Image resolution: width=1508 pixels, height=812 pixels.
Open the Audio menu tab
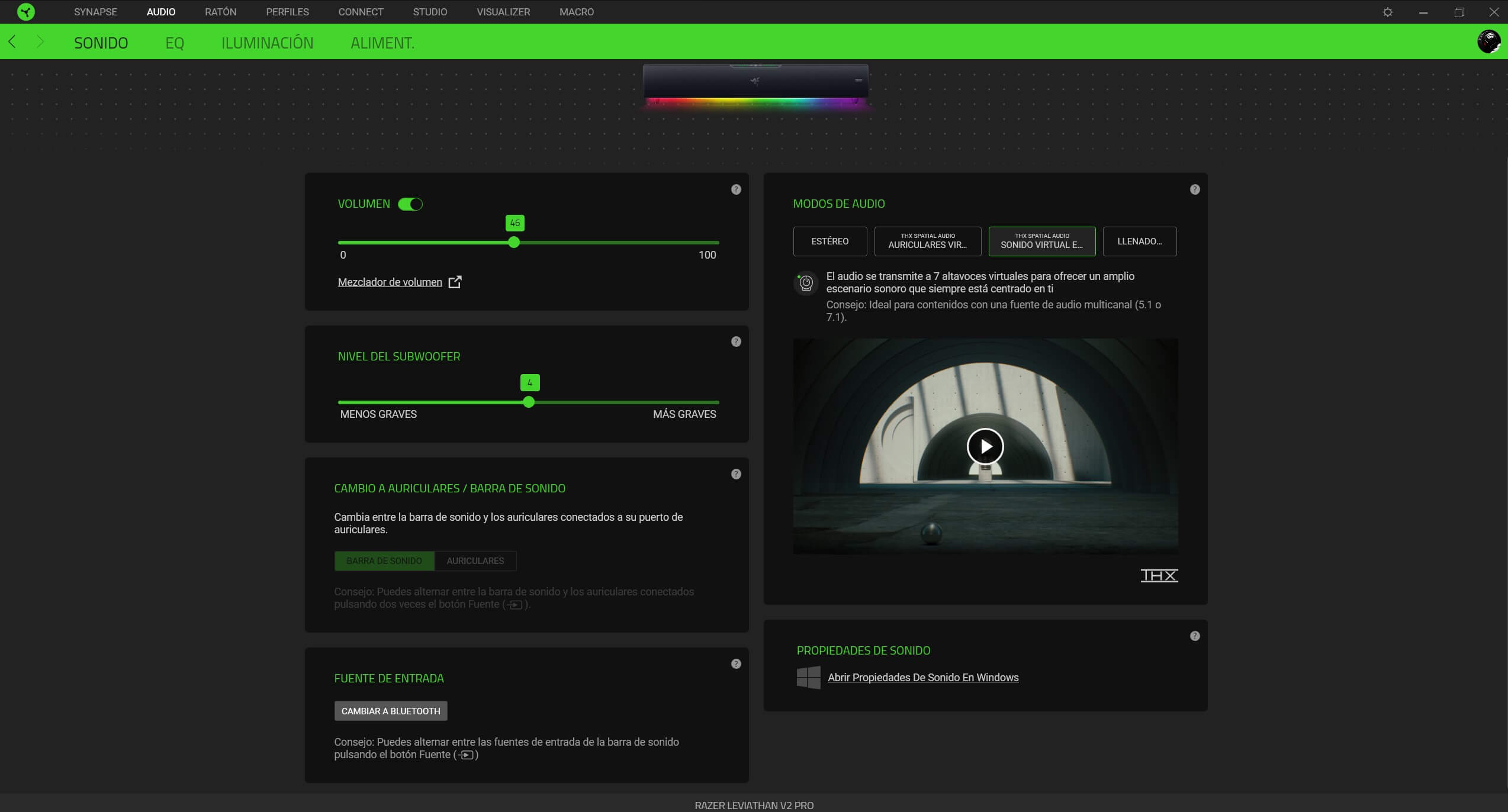(161, 12)
